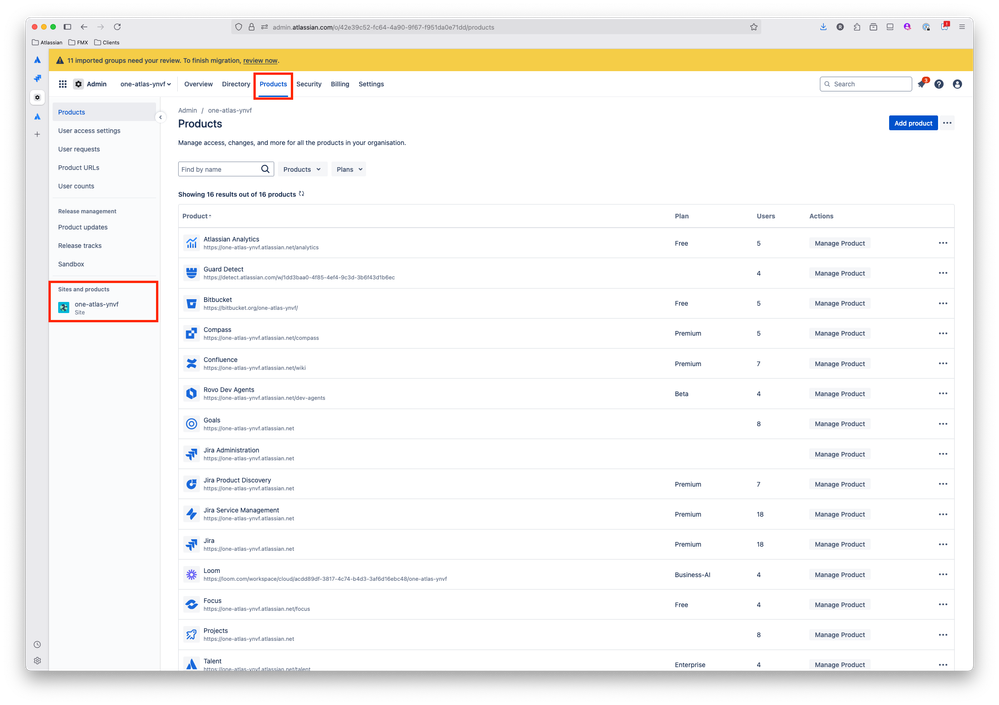Viewport: 999px width, 705px height.
Task: Click the Admin breadcrumb link
Action: (187, 110)
